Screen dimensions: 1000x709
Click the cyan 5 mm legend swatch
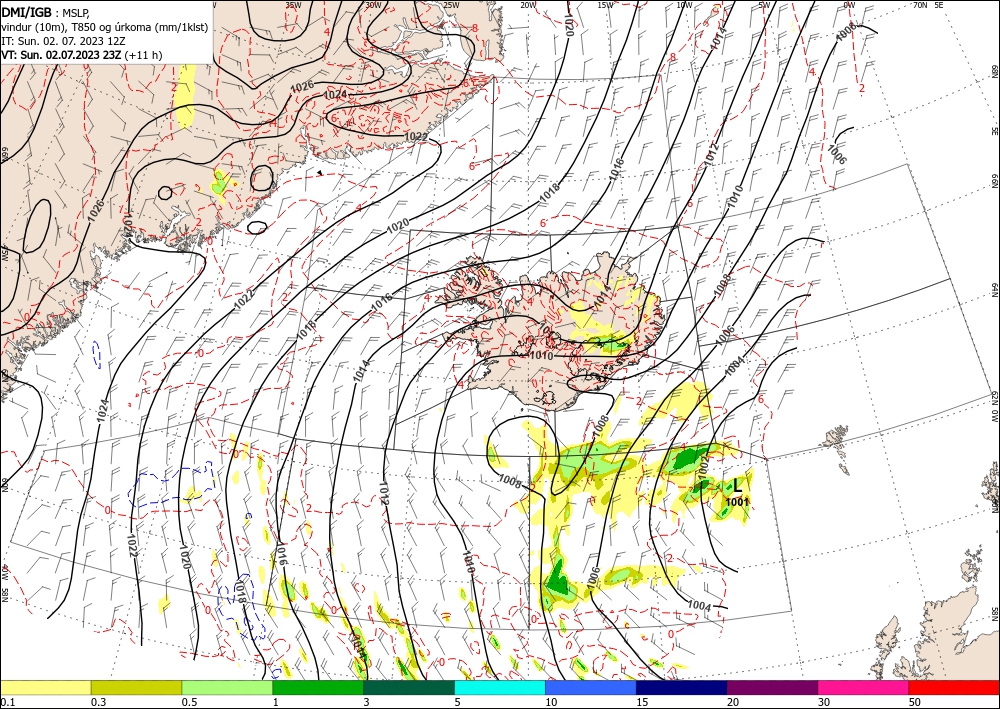(x=500, y=687)
